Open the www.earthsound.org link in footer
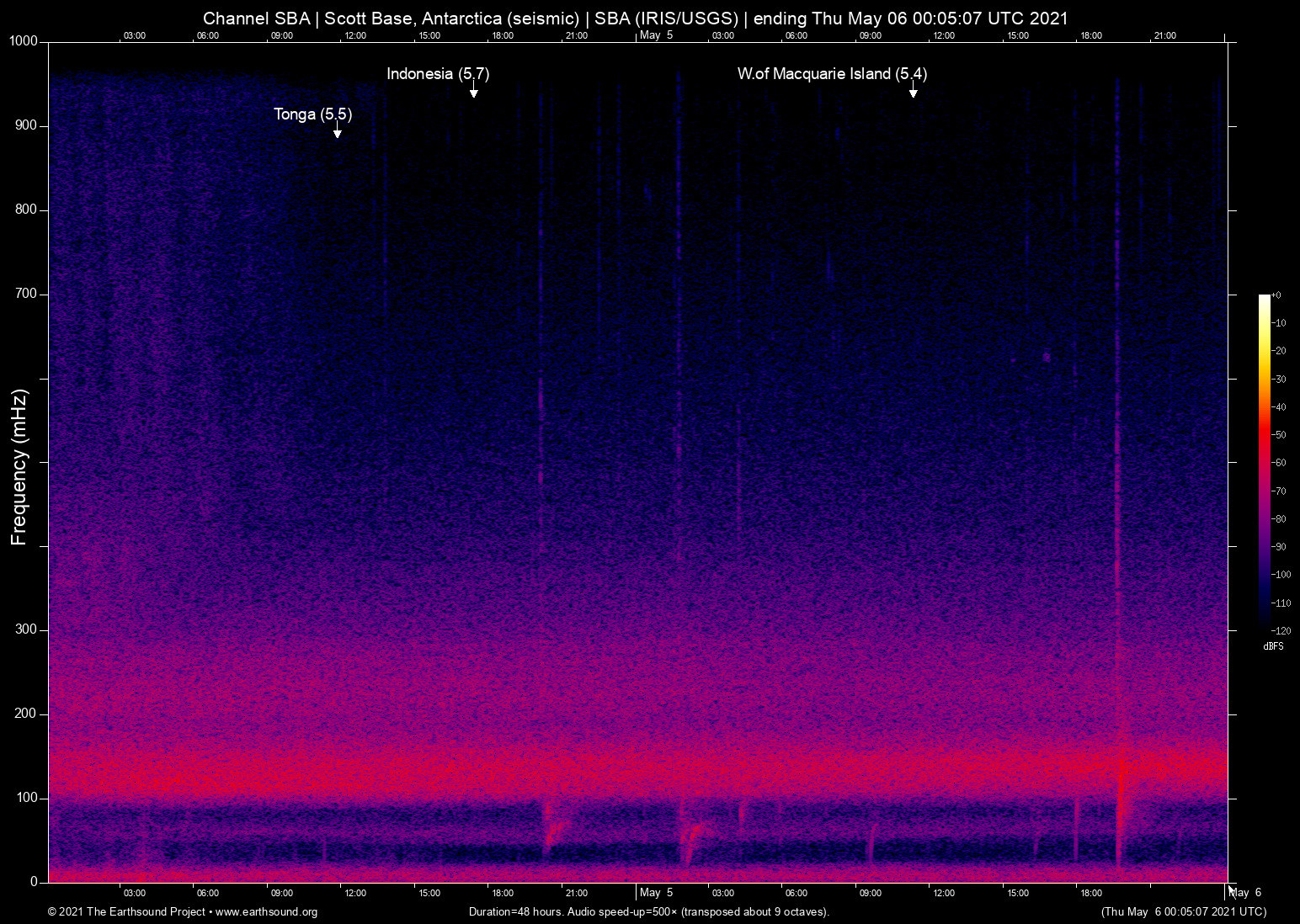This screenshot has height=924, width=1300. pyautogui.click(x=266, y=912)
